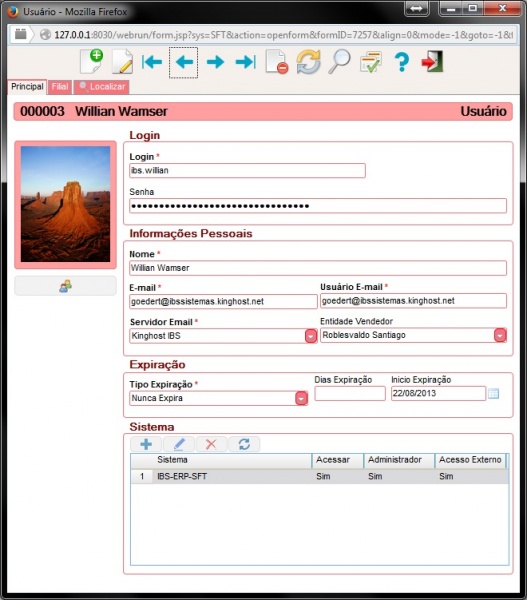This screenshot has width=527, height=600.
Task: Switch to the Localizar tab
Action: [x=102, y=87]
